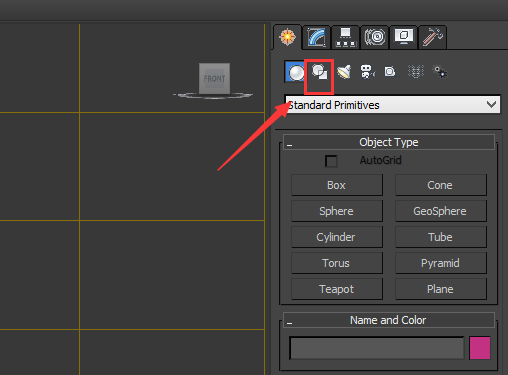Open the Standard Primitives dropdown
508x375 pixels.
point(392,105)
